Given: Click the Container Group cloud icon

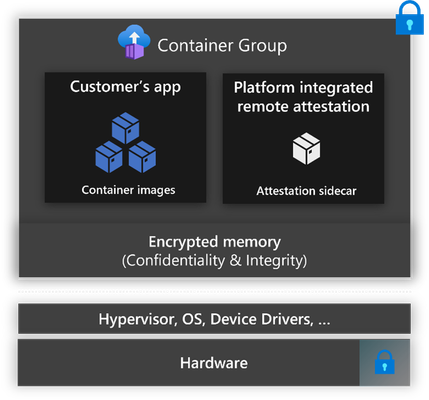Looking at the screenshot, I should point(134,42).
